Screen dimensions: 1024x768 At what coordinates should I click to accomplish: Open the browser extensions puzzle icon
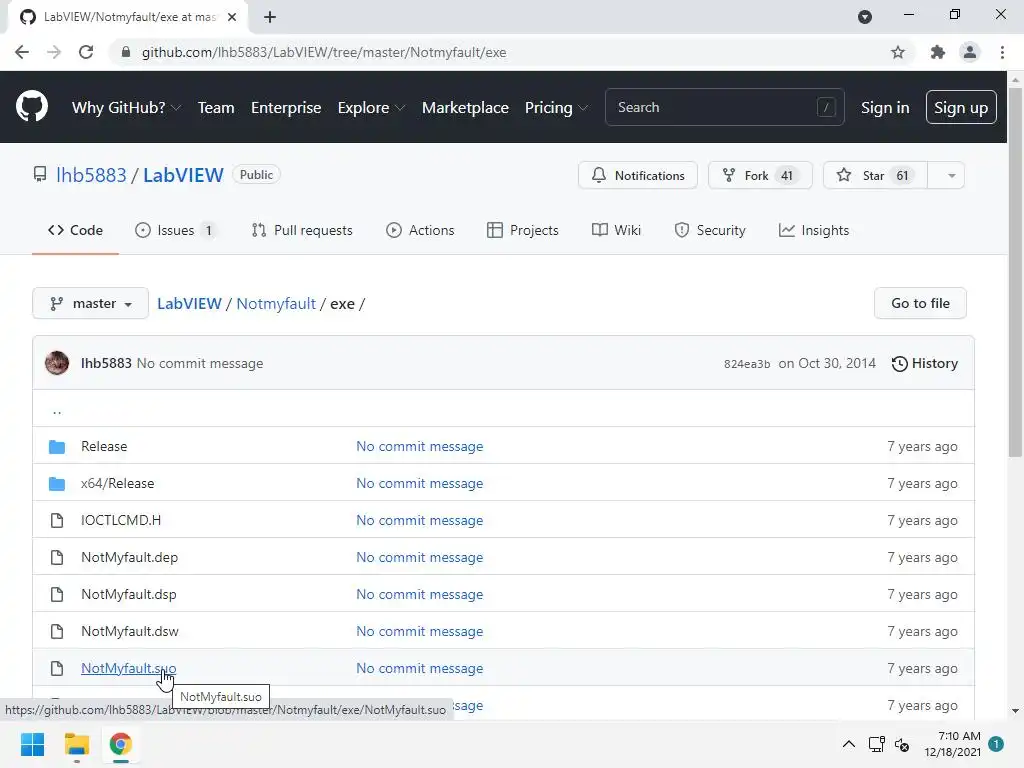[938, 52]
